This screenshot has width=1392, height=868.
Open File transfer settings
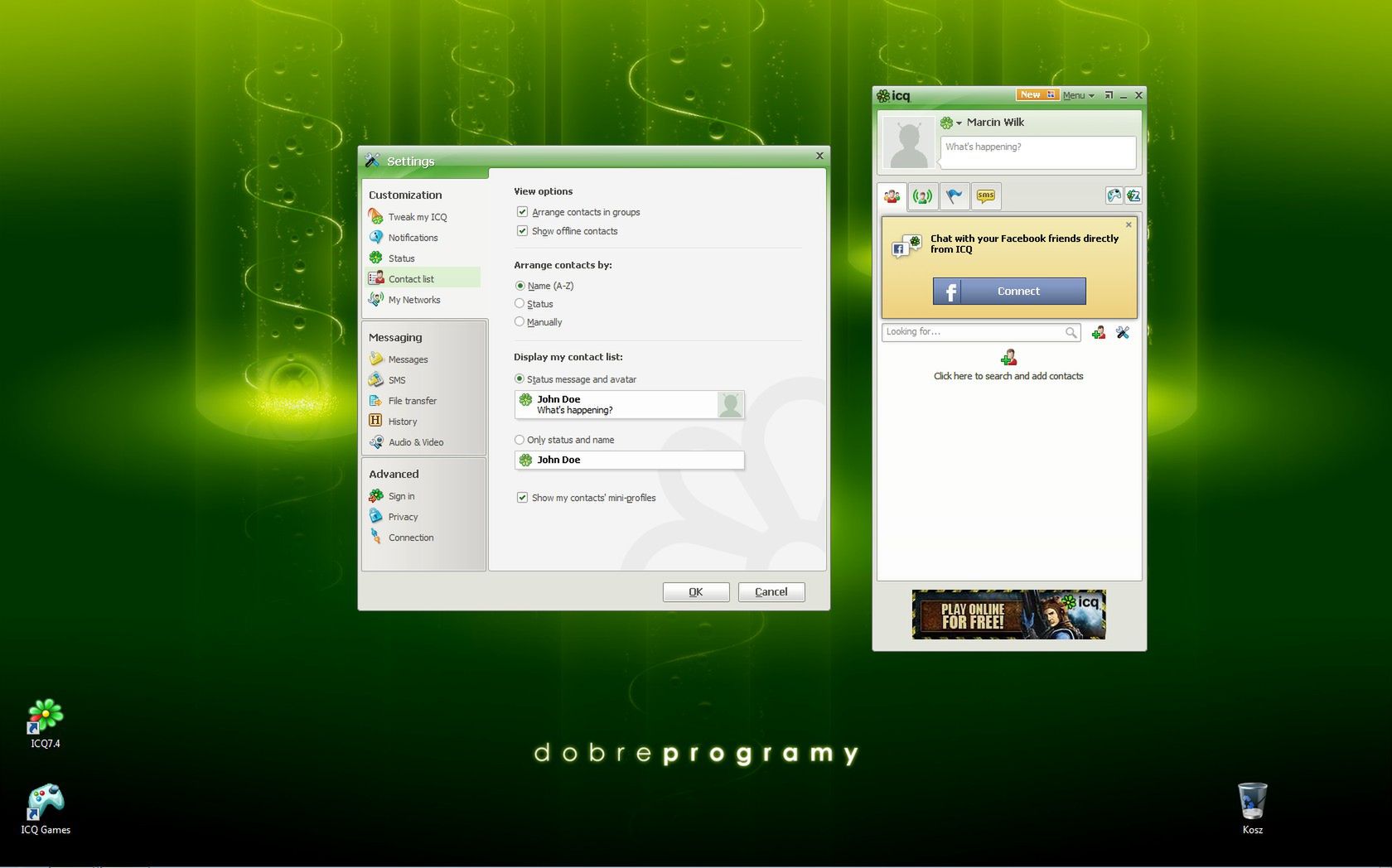(x=412, y=401)
